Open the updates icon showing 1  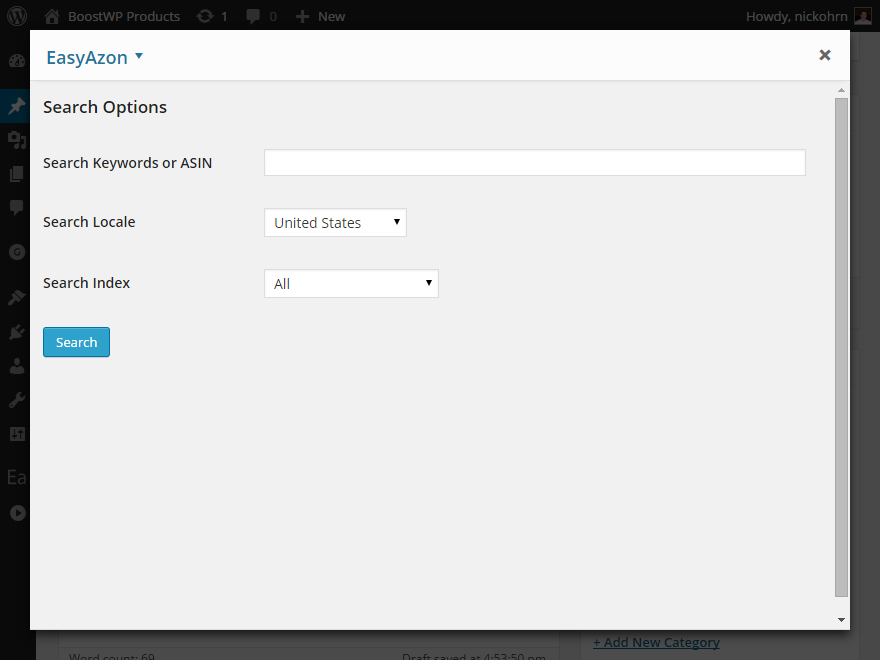click(x=205, y=16)
